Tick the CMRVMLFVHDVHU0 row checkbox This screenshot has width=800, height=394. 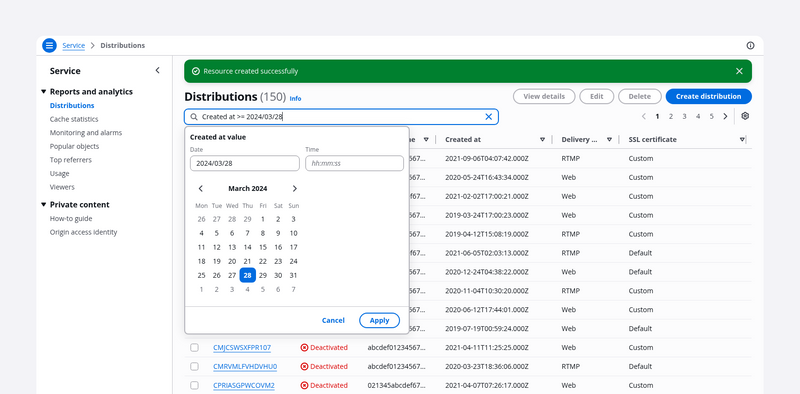coord(194,366)
